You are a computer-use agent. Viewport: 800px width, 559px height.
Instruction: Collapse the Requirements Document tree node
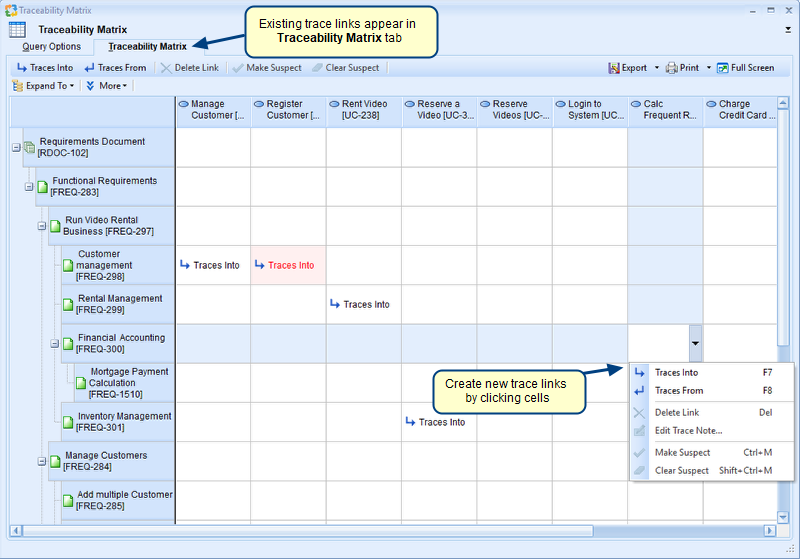[x=16, y=148]
